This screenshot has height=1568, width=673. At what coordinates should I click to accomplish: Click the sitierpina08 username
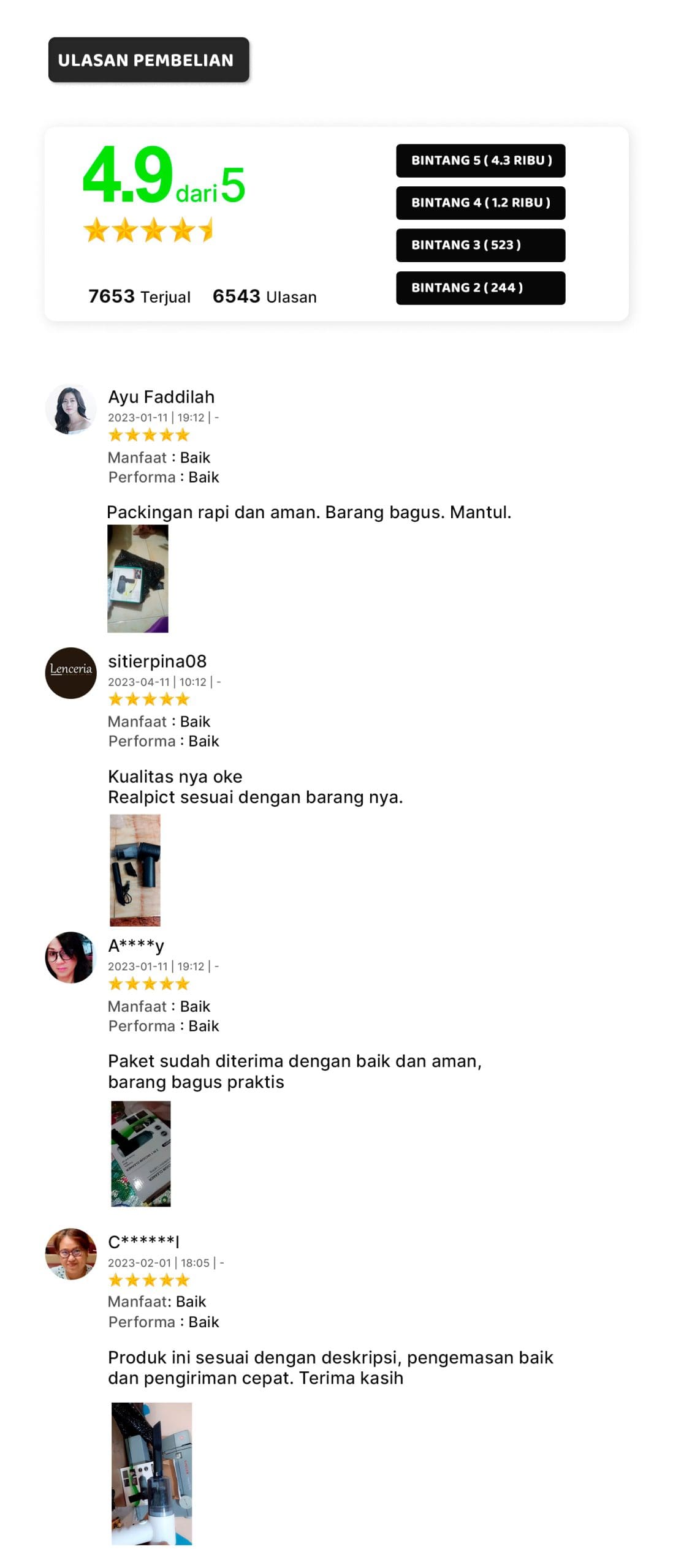pyautogui.click(x=158, y=661)
